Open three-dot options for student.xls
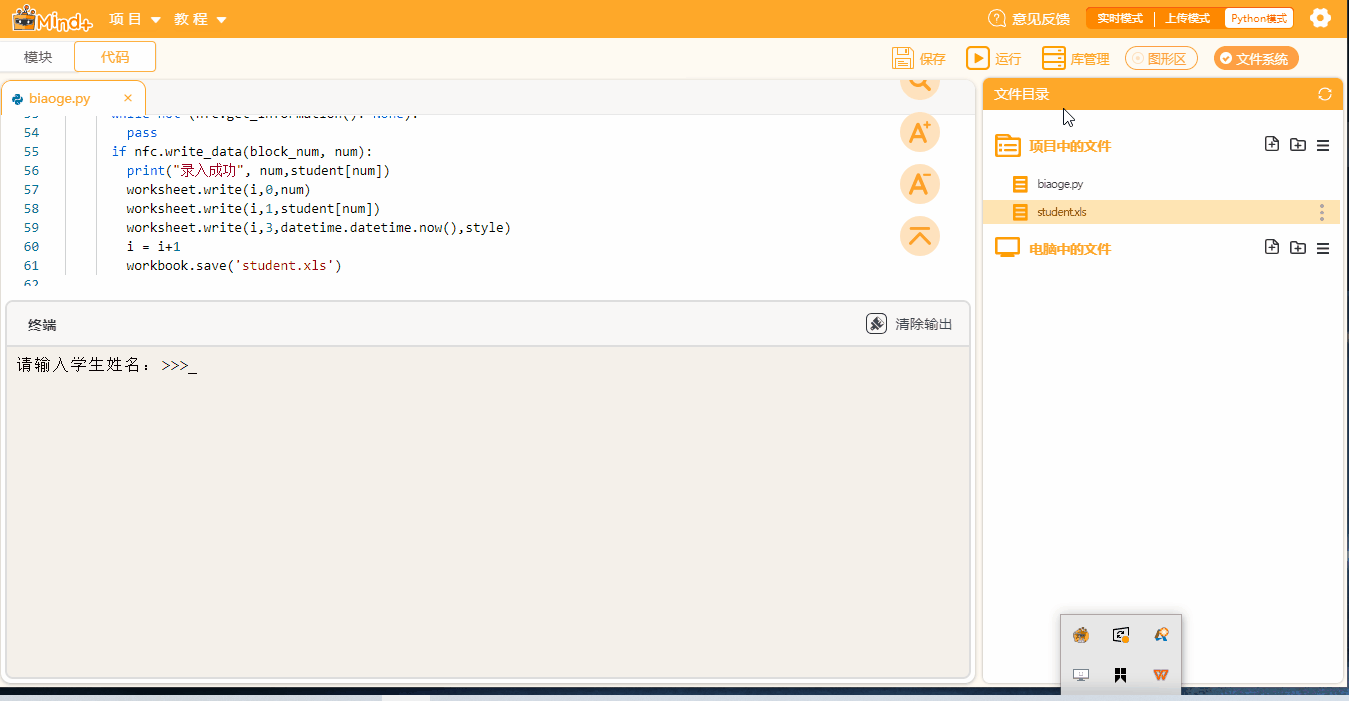This screenshot has width=1349, height=701. (1322, 212)
